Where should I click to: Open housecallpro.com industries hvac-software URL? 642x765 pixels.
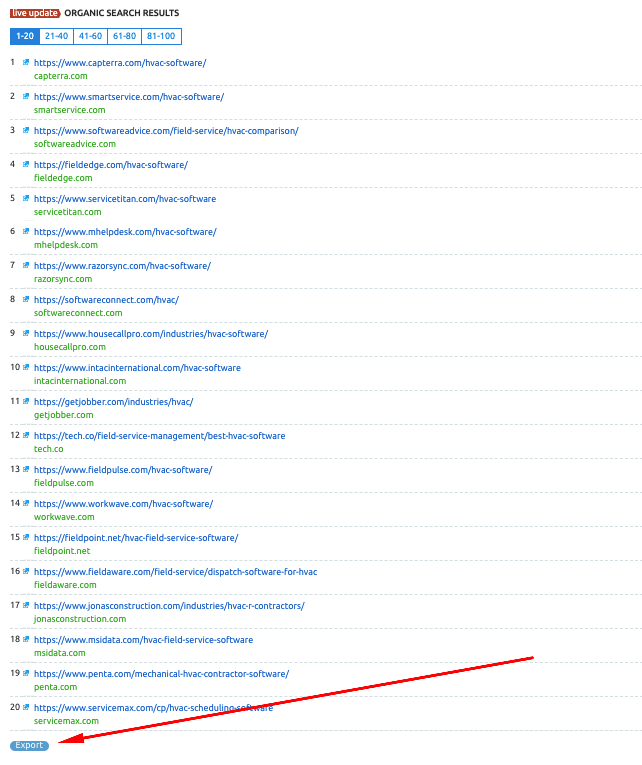tap(151, 334)
